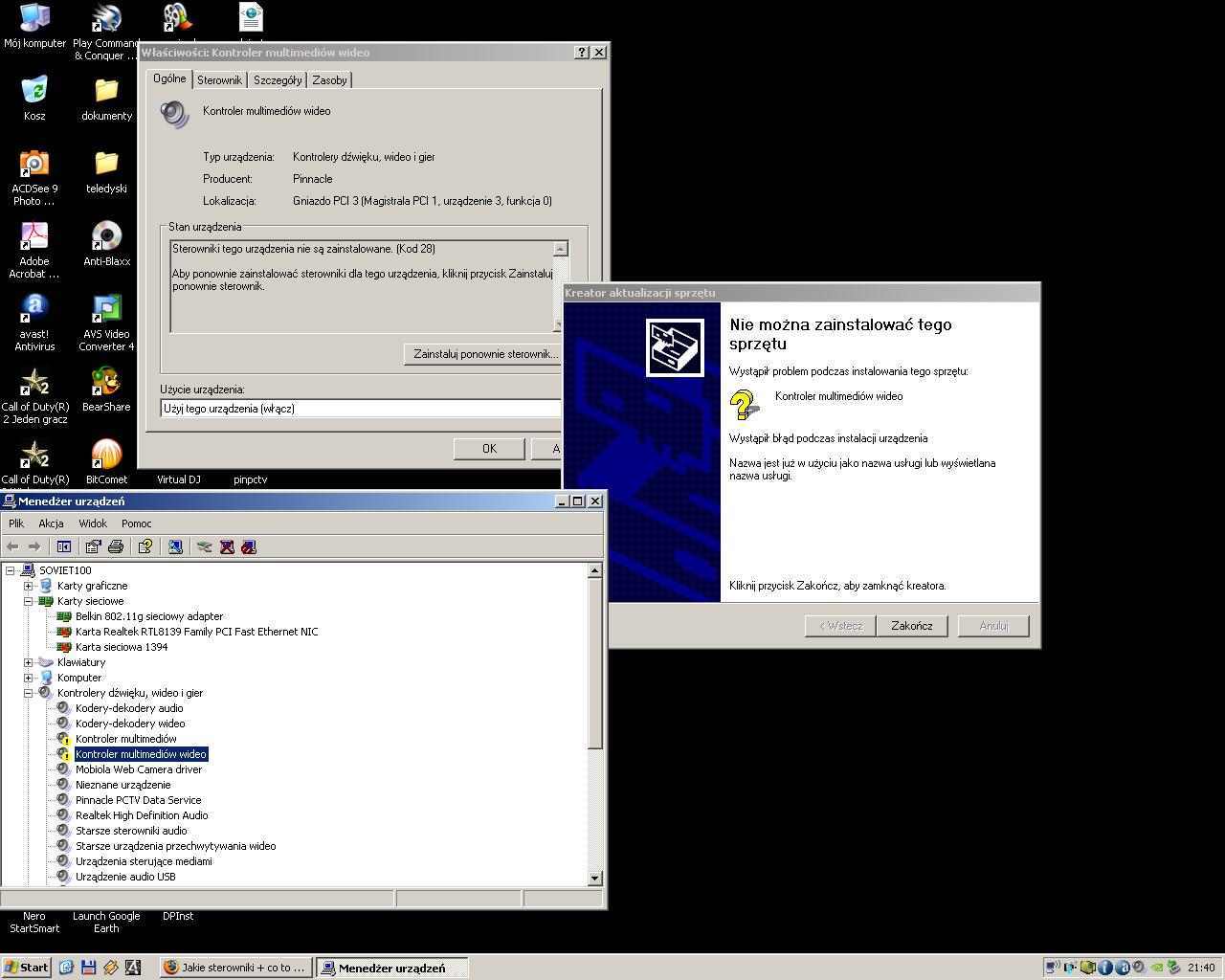The image size is (1225, 980).
Task: Scan for hardware changes via toolbar icon
Action: [x=175, y=546]
